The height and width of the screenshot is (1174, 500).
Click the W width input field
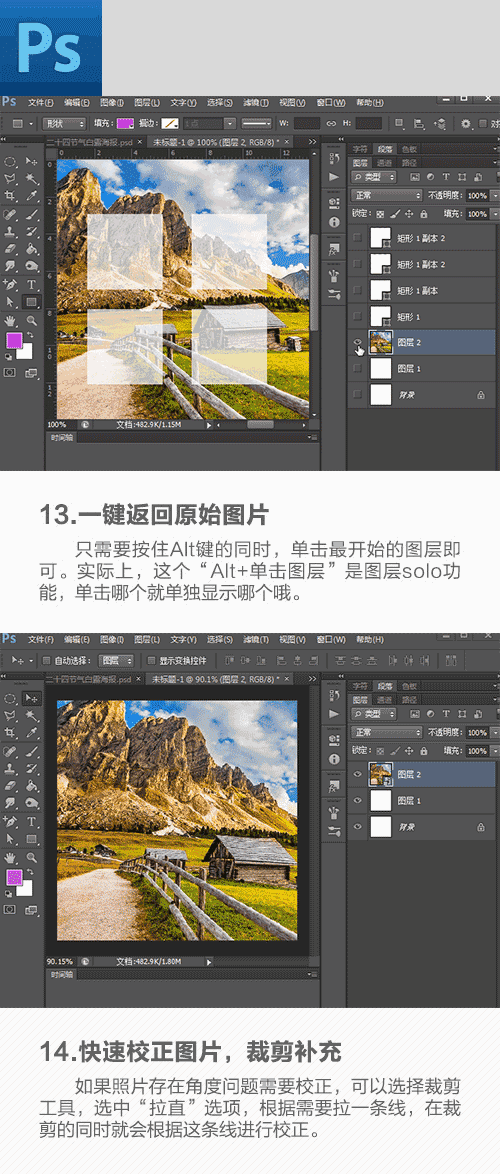(x=306, y=124)
